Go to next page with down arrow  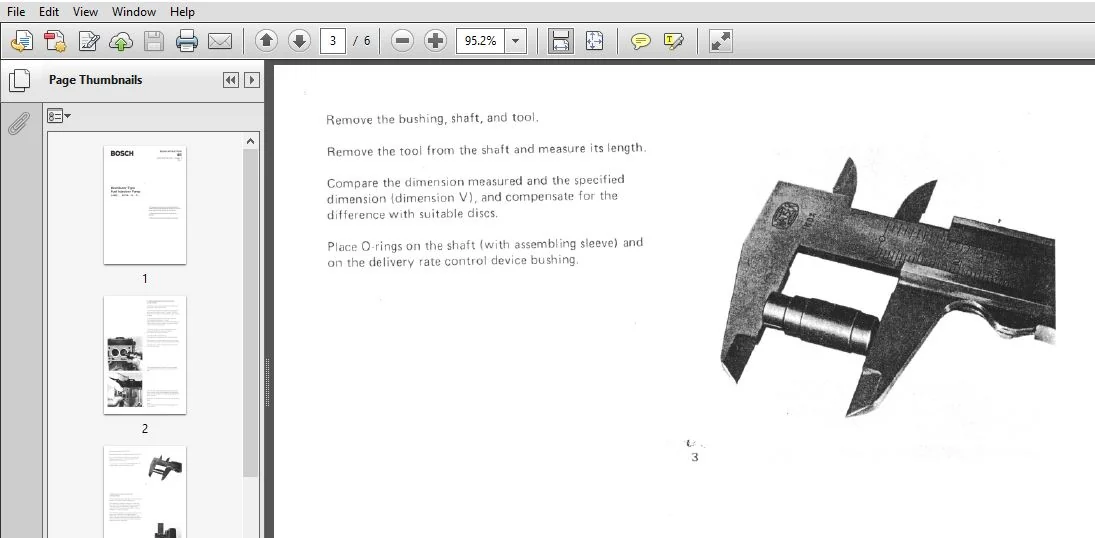[x=300, y=41]
